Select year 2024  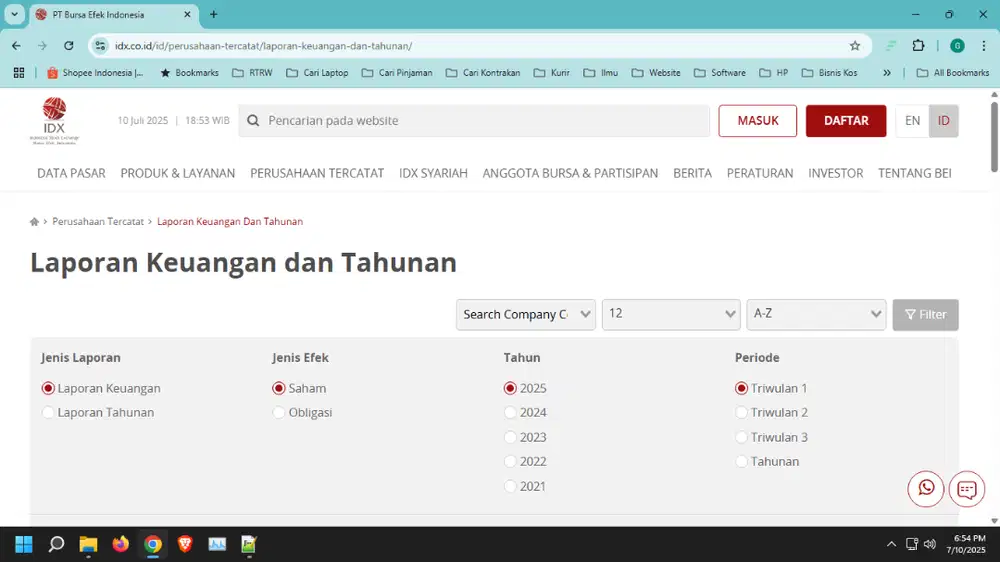tap(510, 413)
